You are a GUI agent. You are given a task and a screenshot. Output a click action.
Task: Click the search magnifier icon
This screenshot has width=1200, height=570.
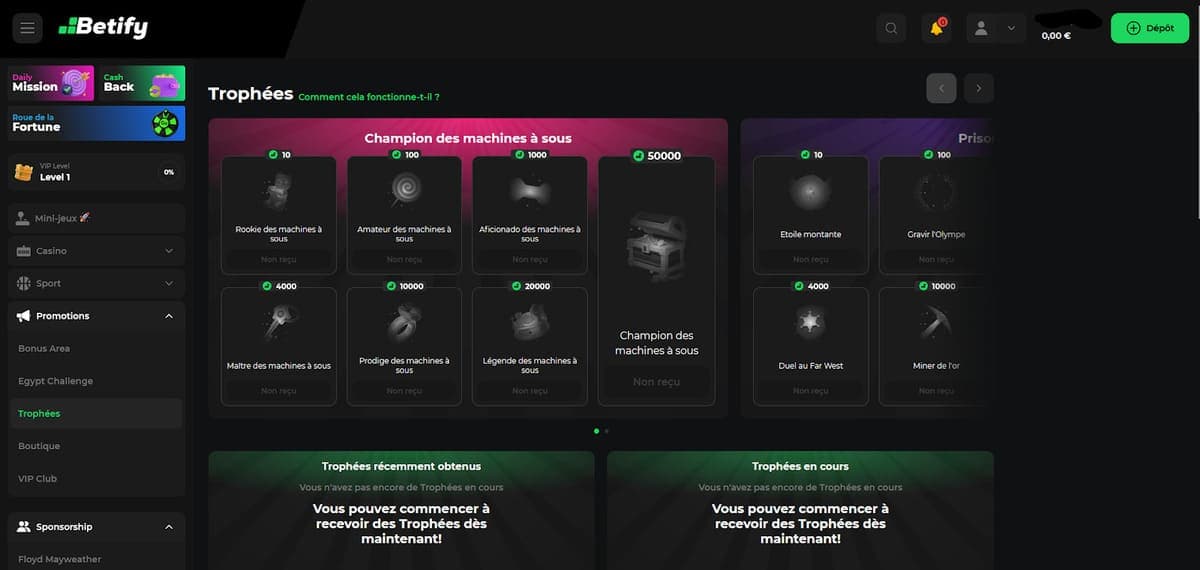(891, 28)
